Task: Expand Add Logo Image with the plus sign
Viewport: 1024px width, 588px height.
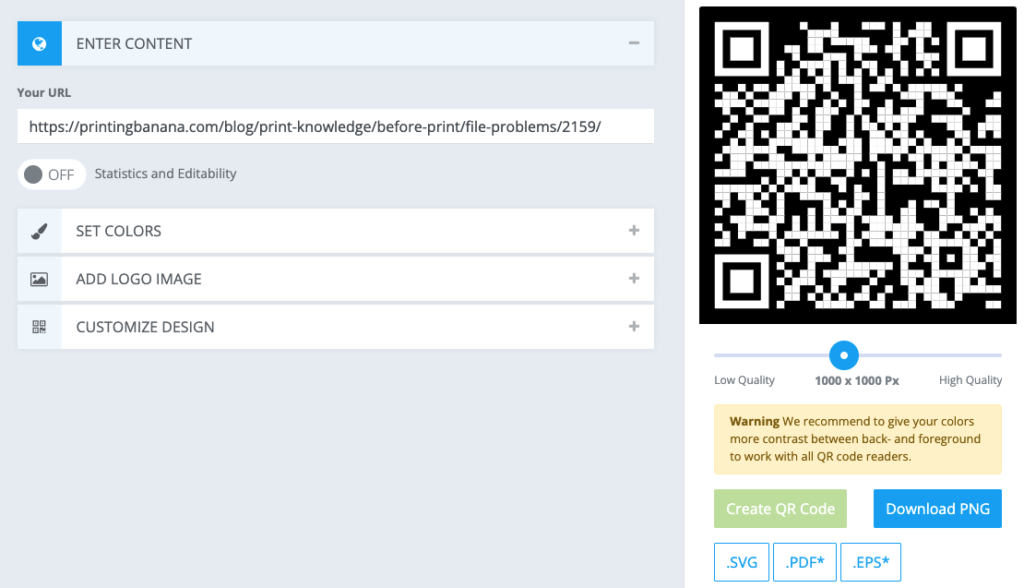Action: click(633, 278)
